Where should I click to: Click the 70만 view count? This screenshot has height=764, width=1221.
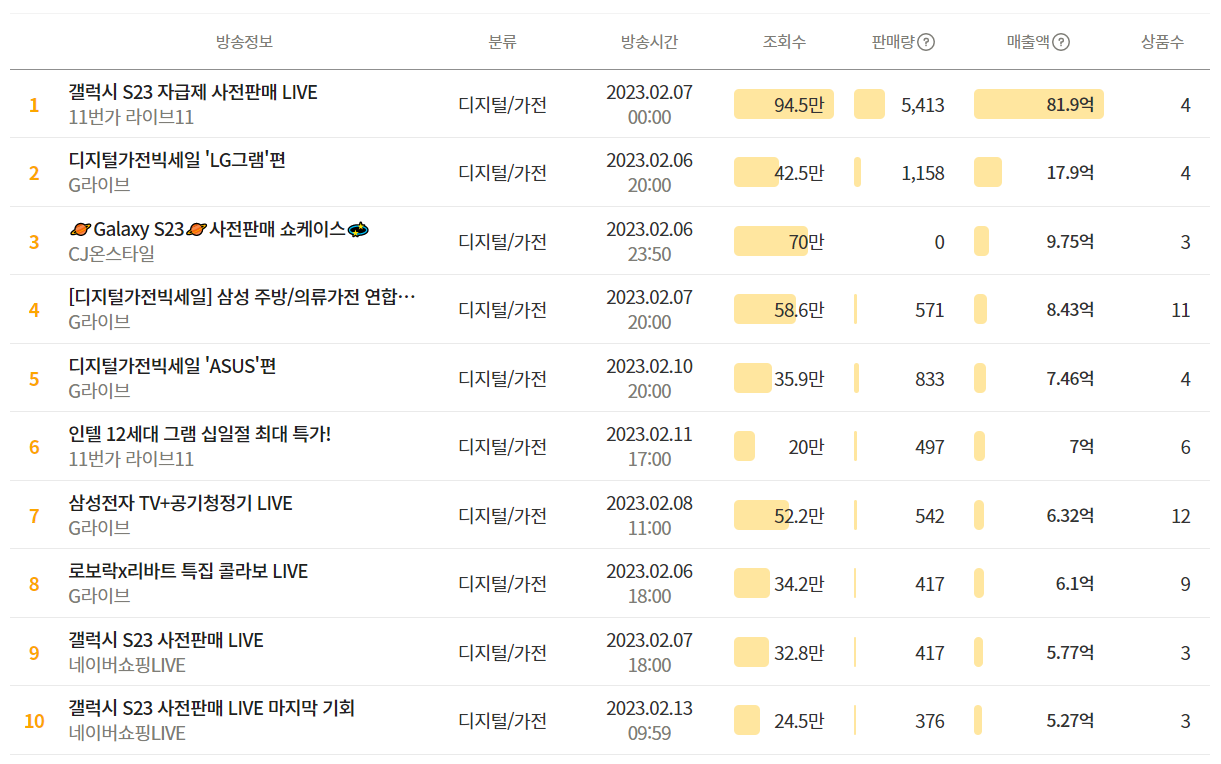[x=806, y=241]
